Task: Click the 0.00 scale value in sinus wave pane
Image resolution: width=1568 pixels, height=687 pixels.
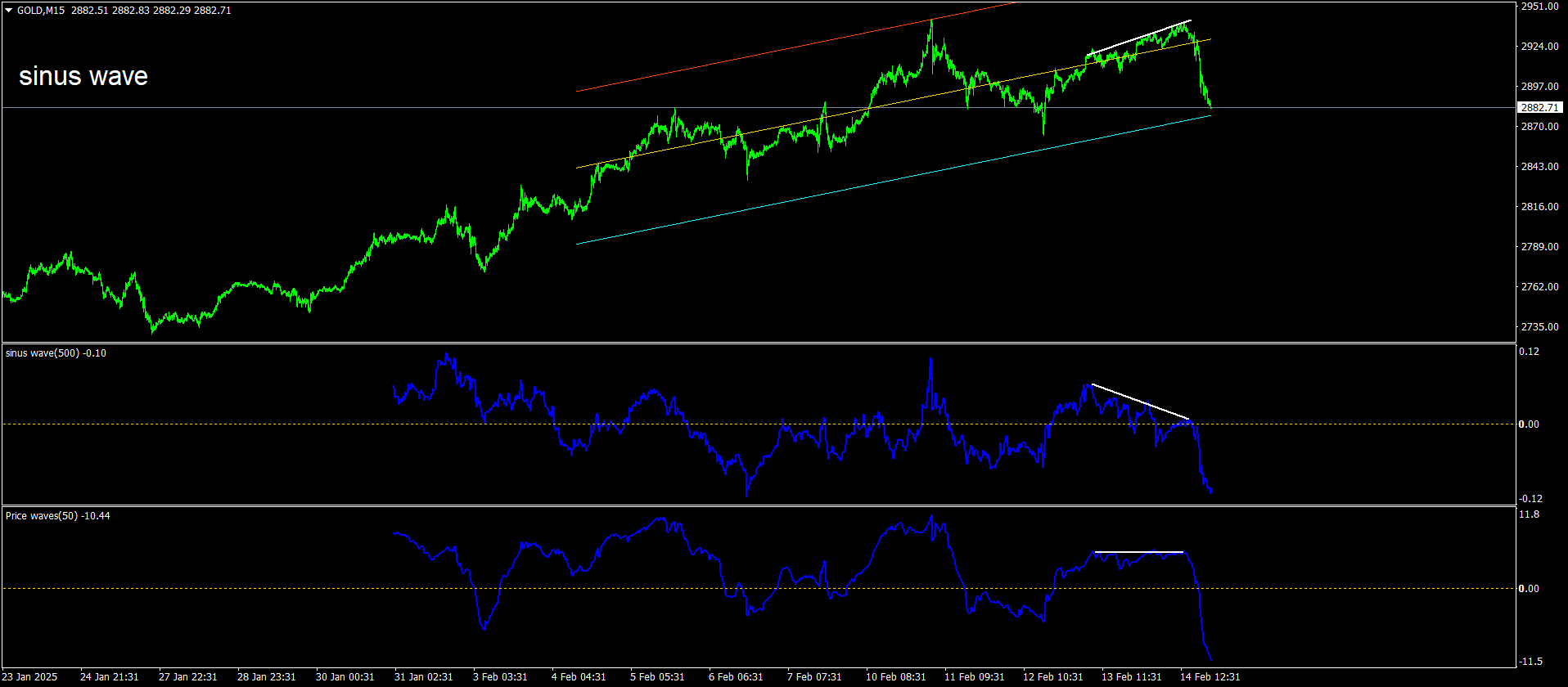Action: point(1529,424)
